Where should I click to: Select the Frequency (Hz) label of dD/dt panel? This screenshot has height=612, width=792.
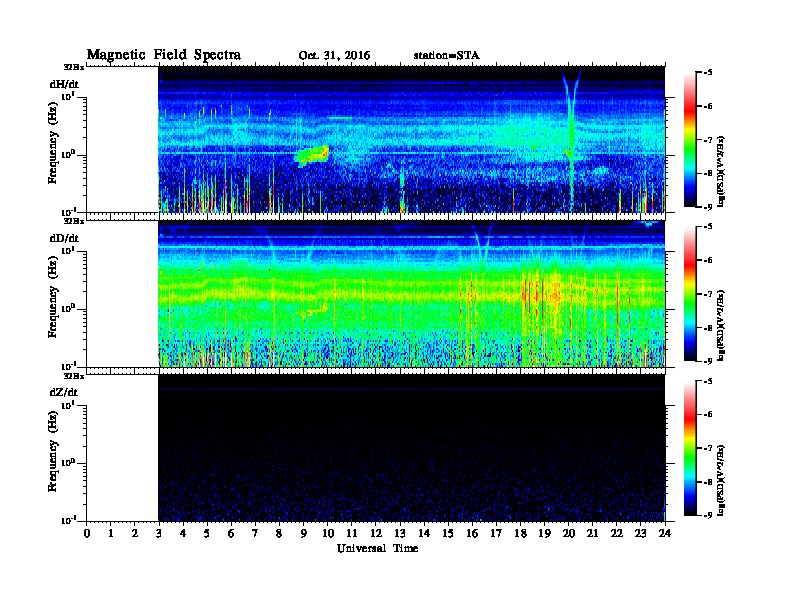click(x=53, y=297)
